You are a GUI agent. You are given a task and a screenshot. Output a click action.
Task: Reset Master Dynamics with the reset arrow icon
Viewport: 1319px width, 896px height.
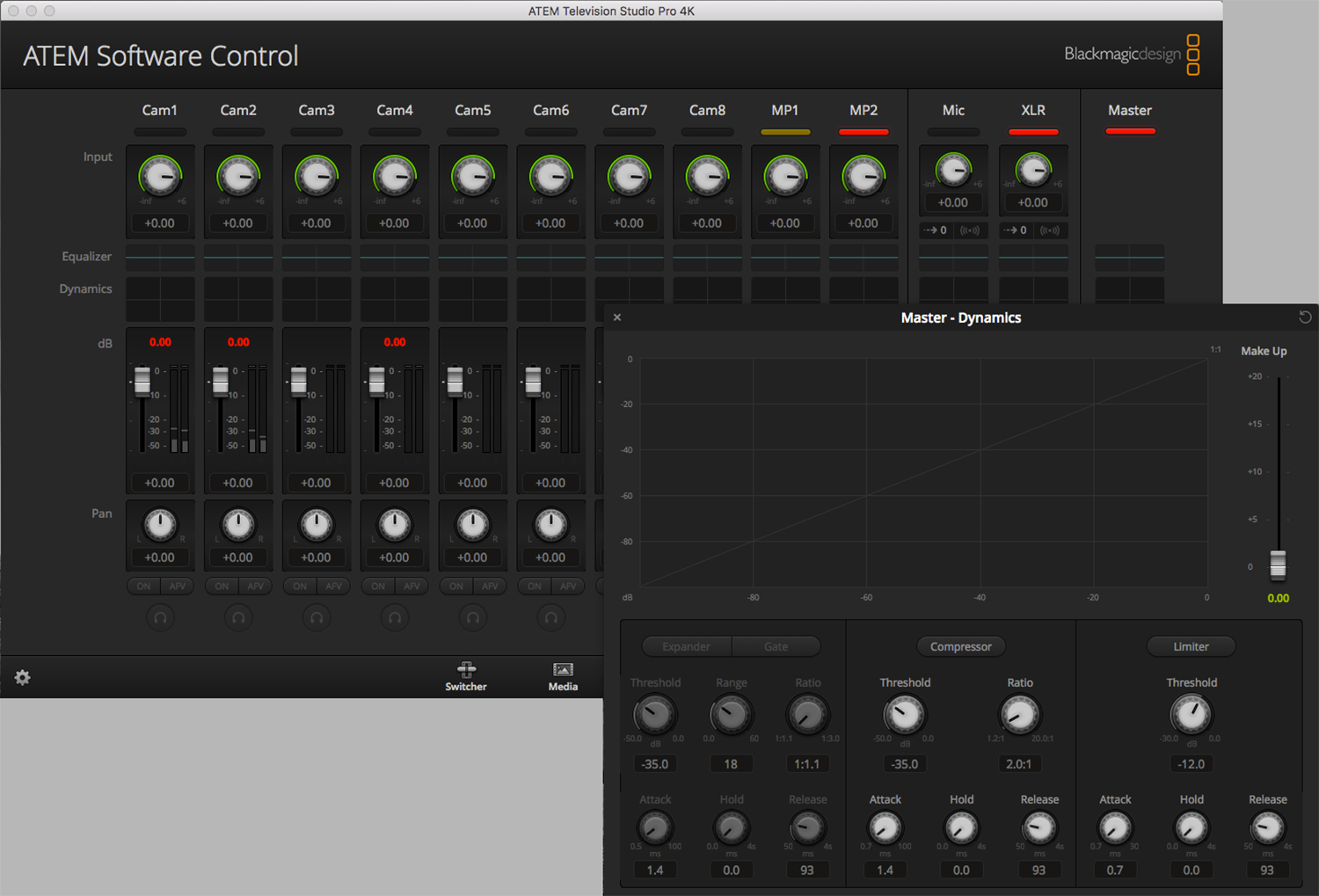click(x=1305, y=317)
